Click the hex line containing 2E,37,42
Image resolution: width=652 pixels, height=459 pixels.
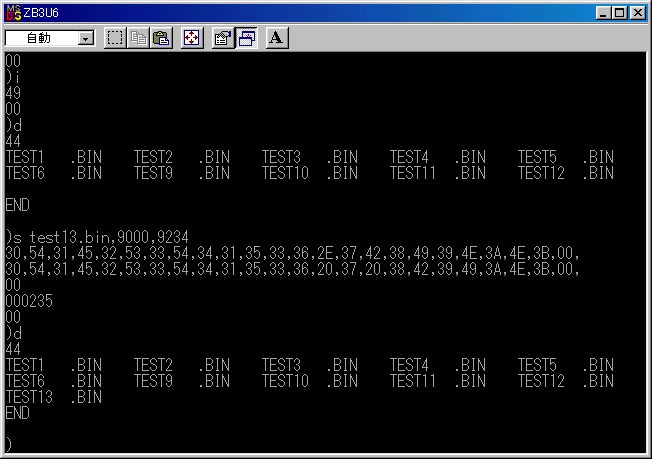pyautogui.click(x=292, y=253)
